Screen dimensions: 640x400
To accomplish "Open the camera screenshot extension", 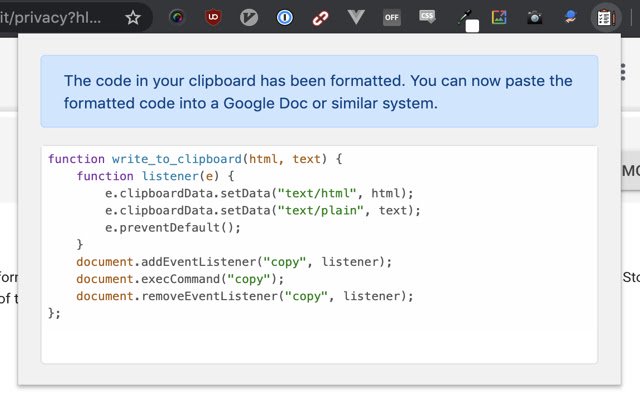I will [x=534, y=18].
